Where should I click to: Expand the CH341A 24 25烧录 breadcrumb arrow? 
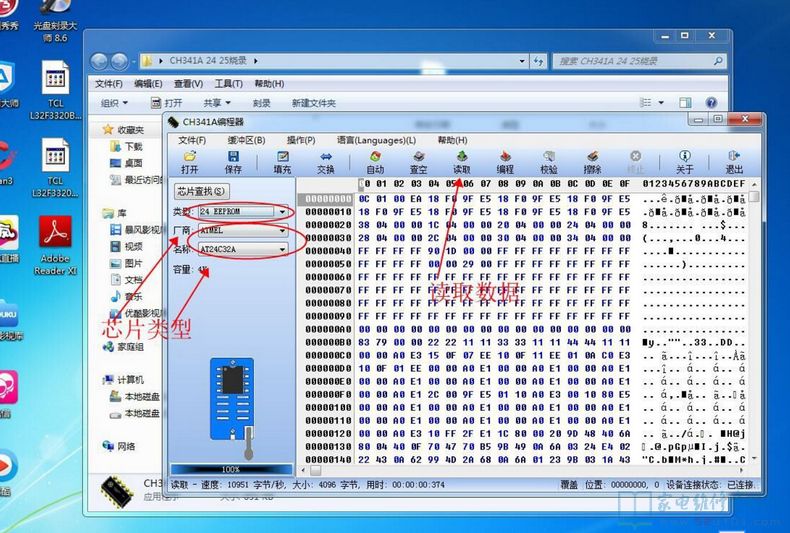[x=255, y=61]
